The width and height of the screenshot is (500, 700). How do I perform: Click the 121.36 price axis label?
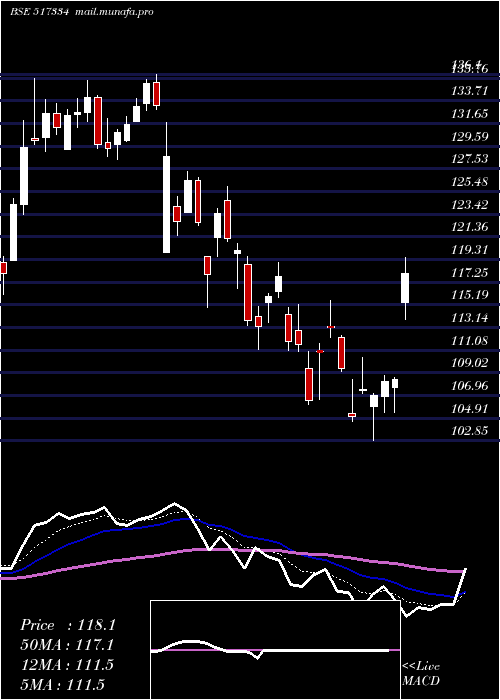pos(469,227)
